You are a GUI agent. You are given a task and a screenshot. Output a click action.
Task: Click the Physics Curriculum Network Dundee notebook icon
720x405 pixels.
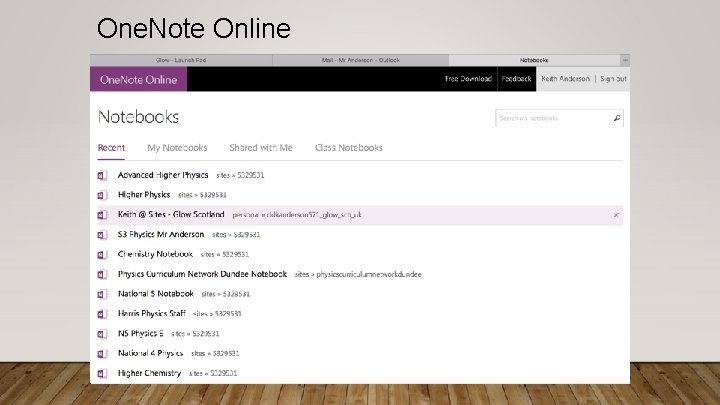[102, 275]
